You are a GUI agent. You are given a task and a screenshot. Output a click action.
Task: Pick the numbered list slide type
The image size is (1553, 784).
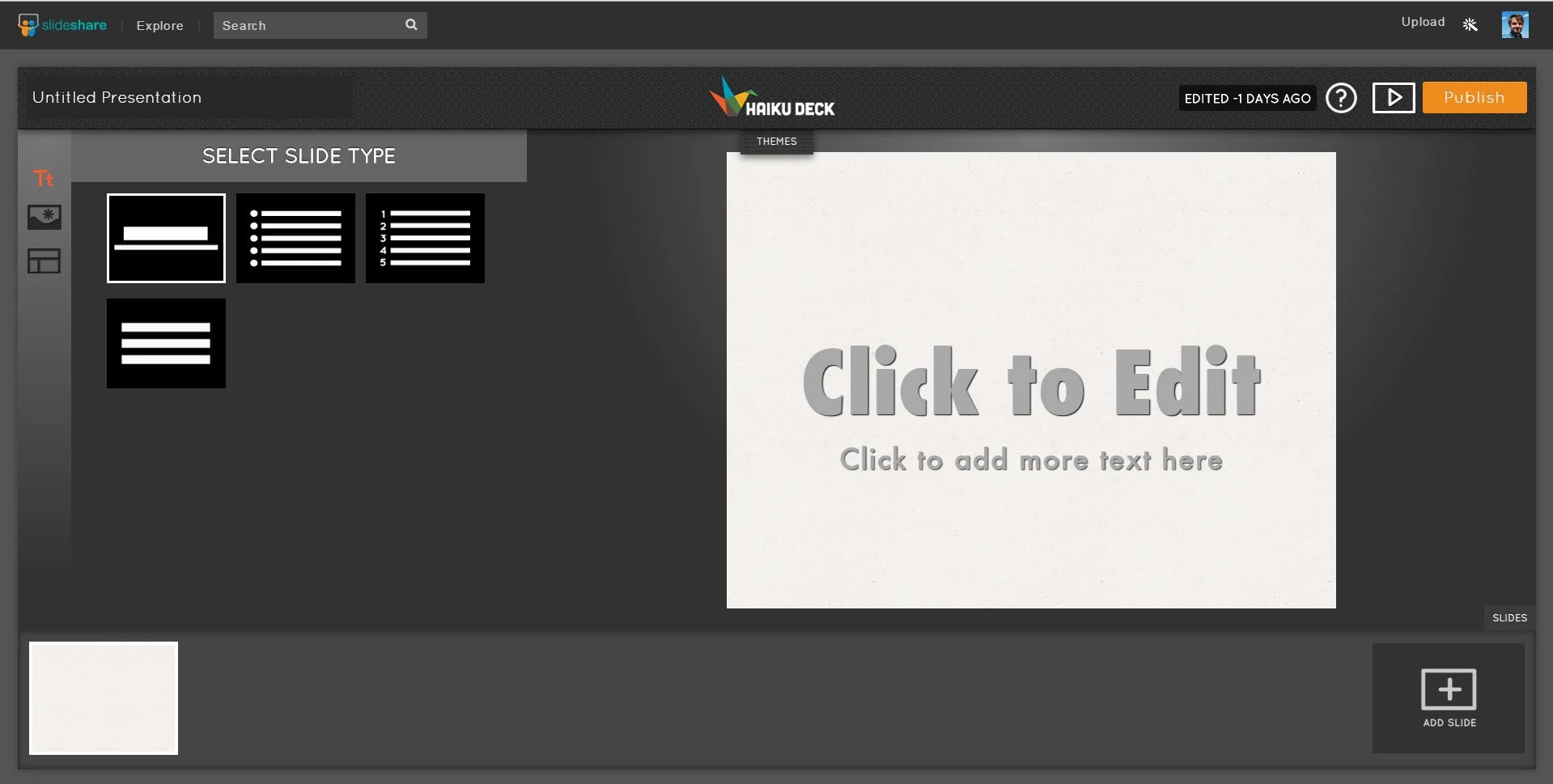(425, 238)
